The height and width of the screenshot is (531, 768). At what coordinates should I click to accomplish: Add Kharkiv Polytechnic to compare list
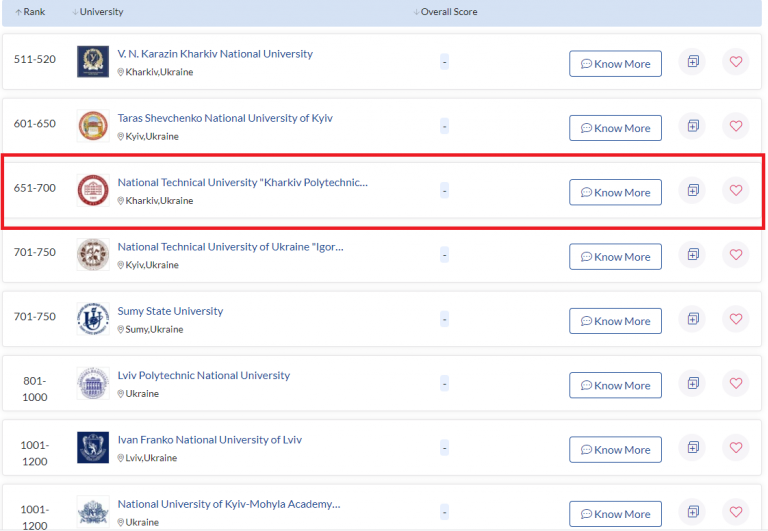pyautogui.click(x=693, y=190)
